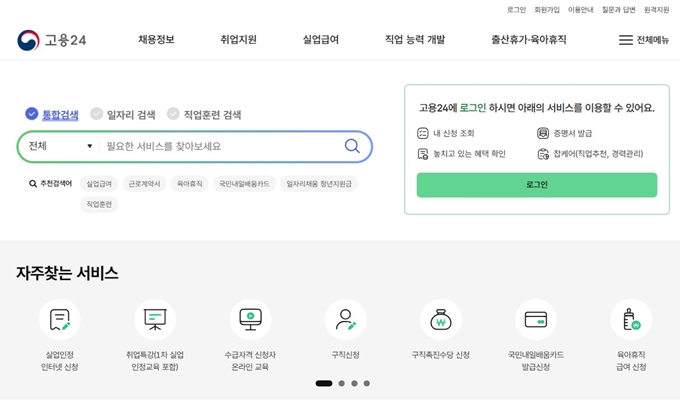Select the 육아휴직 recommended keyword
Image resolution: width=680 pixels, height=400 pixels.
click(190, 184)
